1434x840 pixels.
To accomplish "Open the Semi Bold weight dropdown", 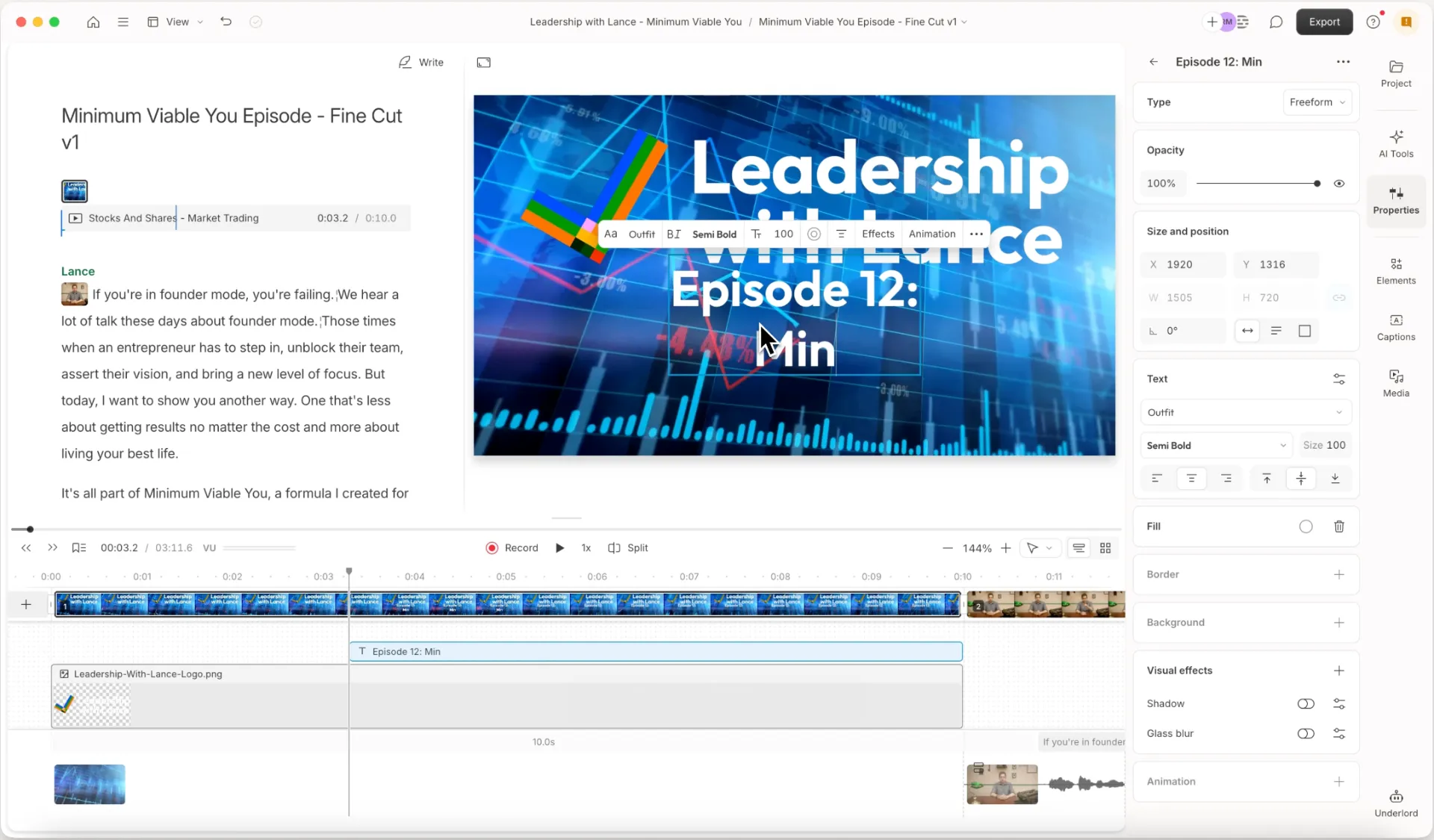I will [x=1216, y=445].
